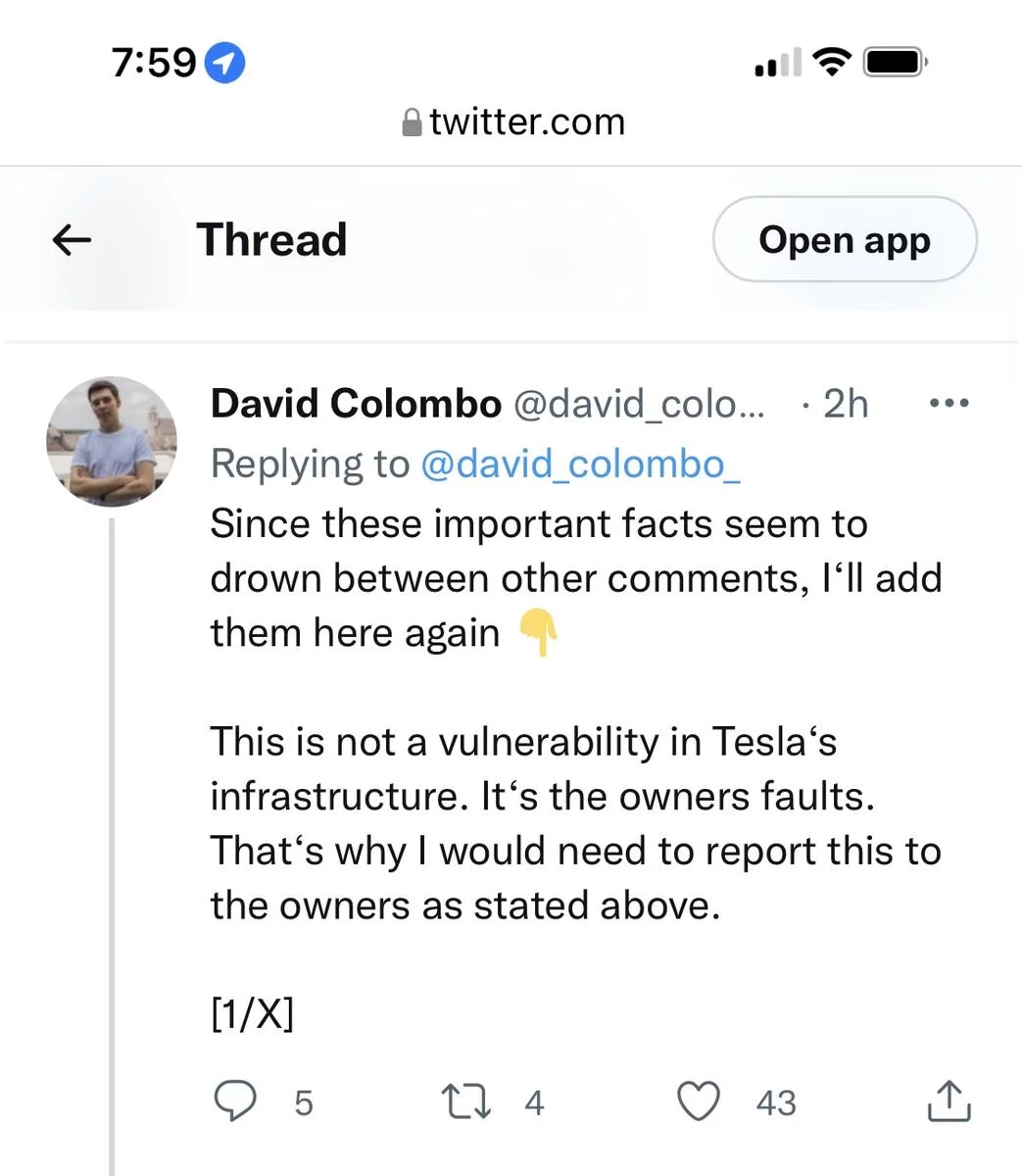This screenshot has width=1022, height=1176.
Task: Tap the 2h tweet timestamp
Action: point(845,403)
